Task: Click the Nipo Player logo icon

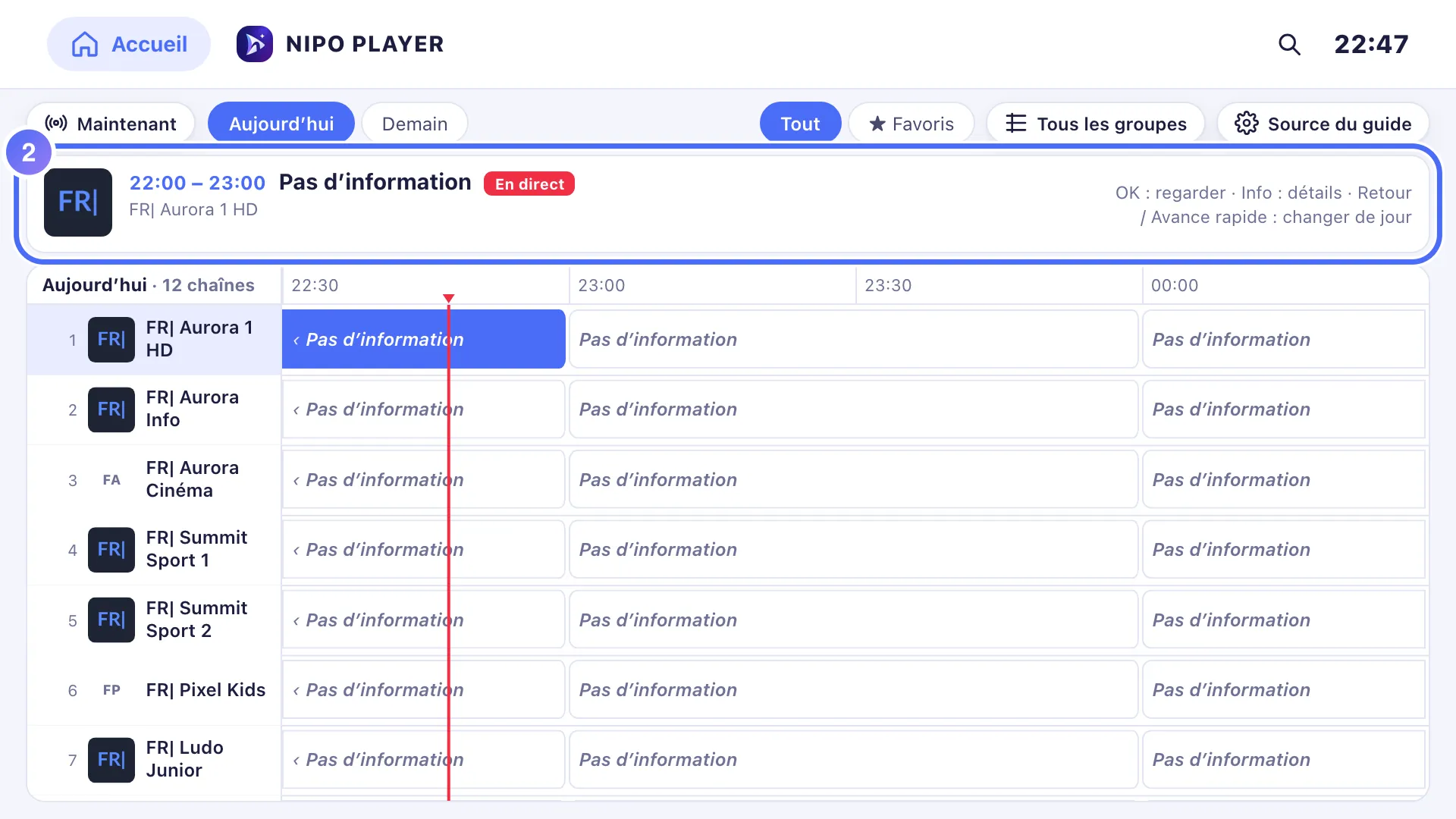Action: point(255,44)
